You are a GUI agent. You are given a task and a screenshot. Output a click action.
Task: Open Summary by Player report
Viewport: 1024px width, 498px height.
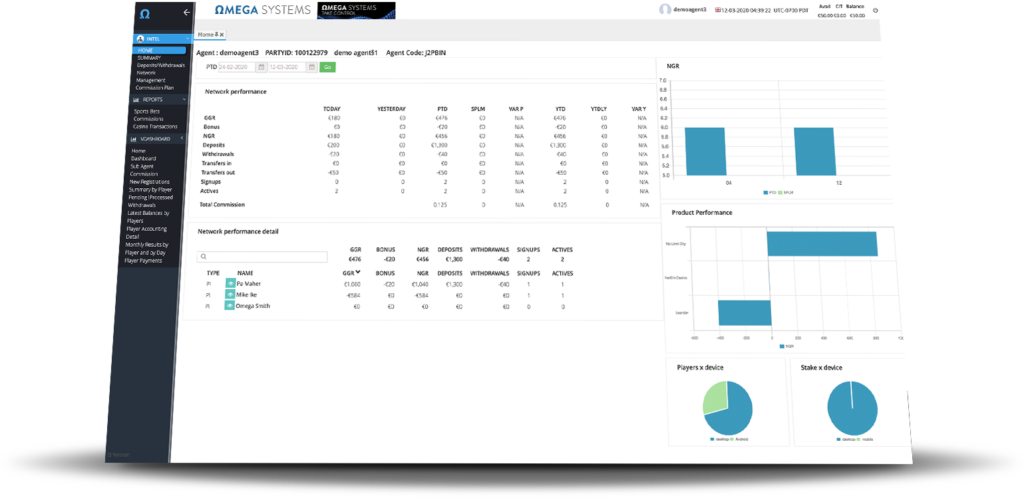click(150, 190)
